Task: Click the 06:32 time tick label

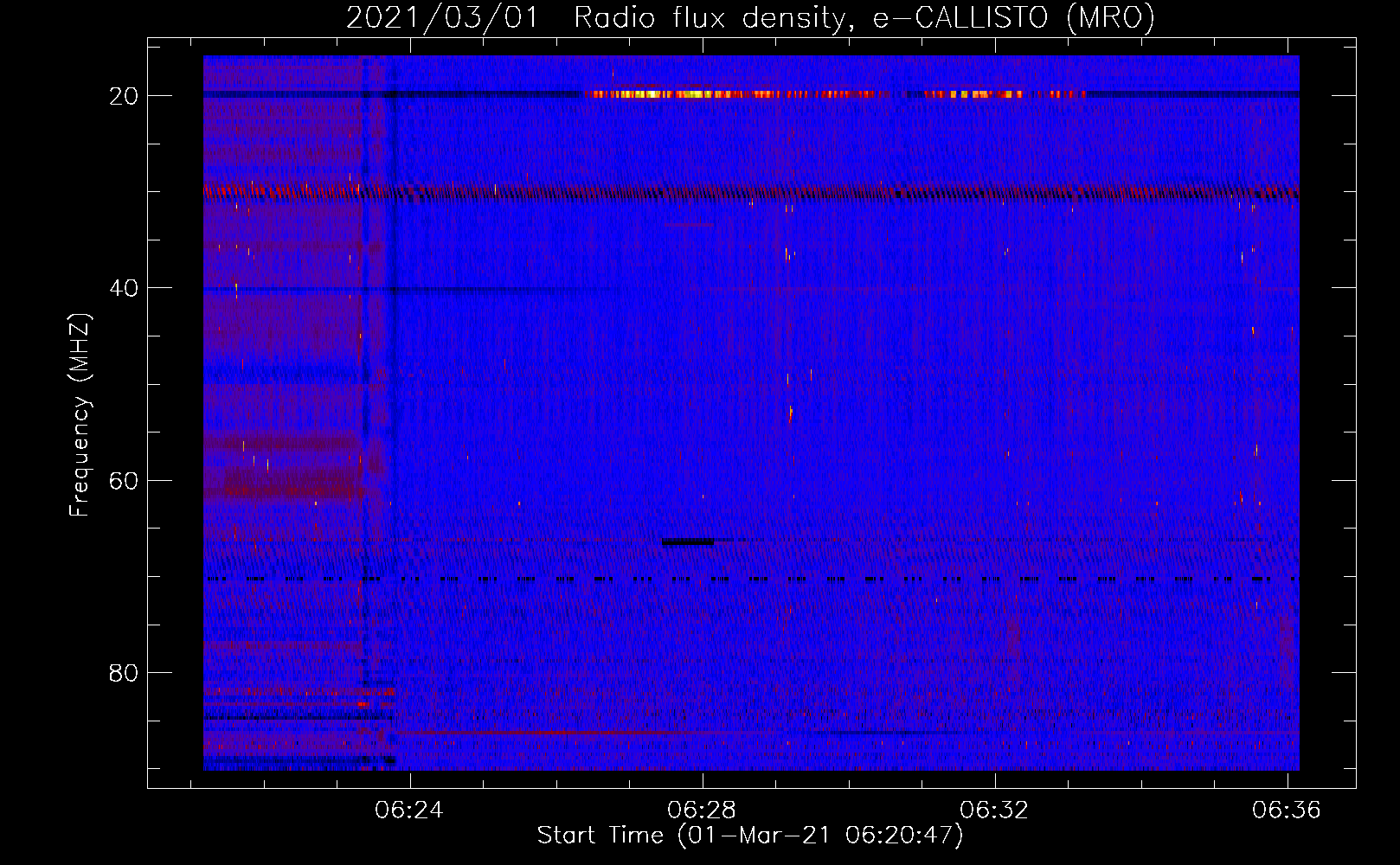Action: [x=994, y=810]
